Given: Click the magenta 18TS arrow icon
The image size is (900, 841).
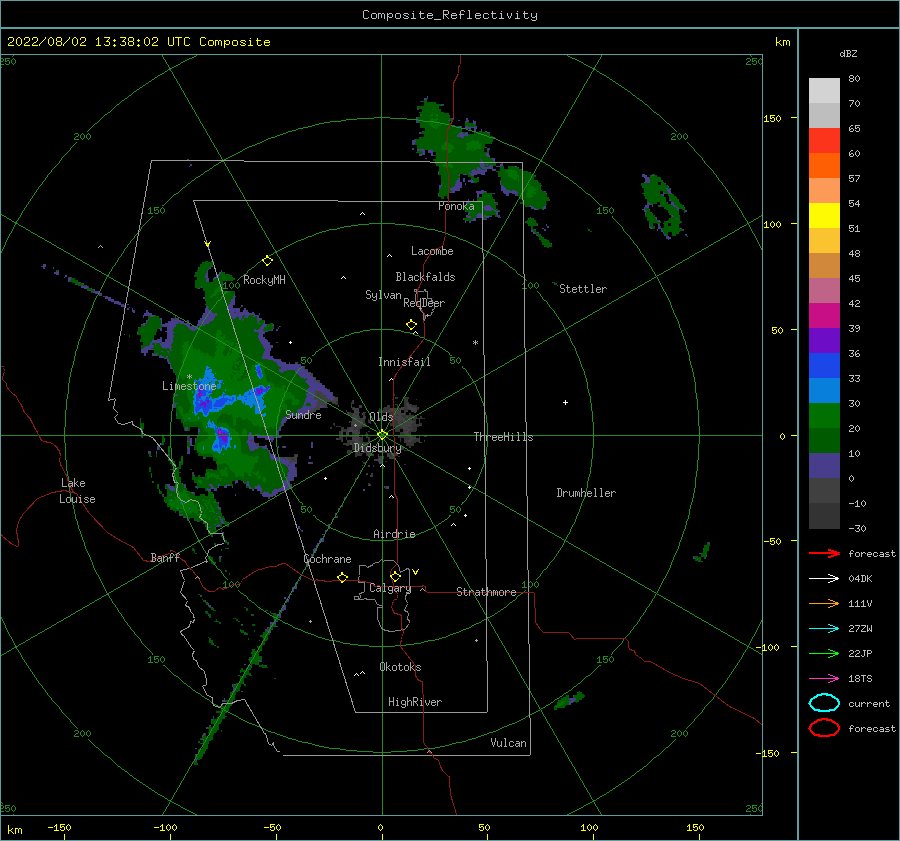Looking at the screenshot, I should [x=824, y=679].
